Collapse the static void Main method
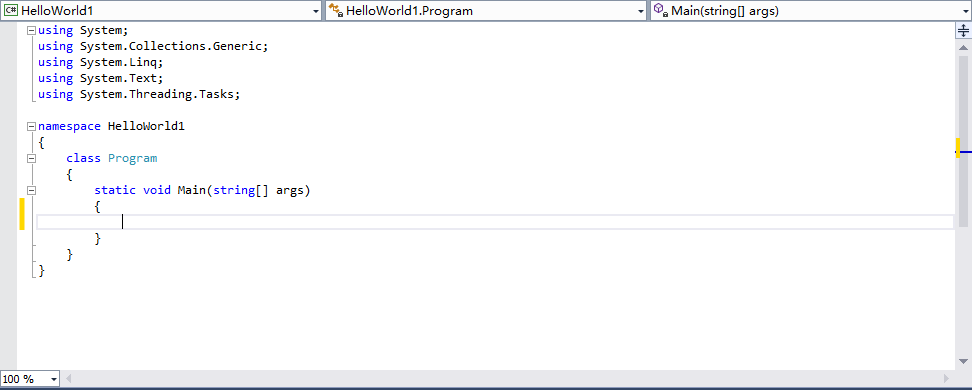 point(32,191)
